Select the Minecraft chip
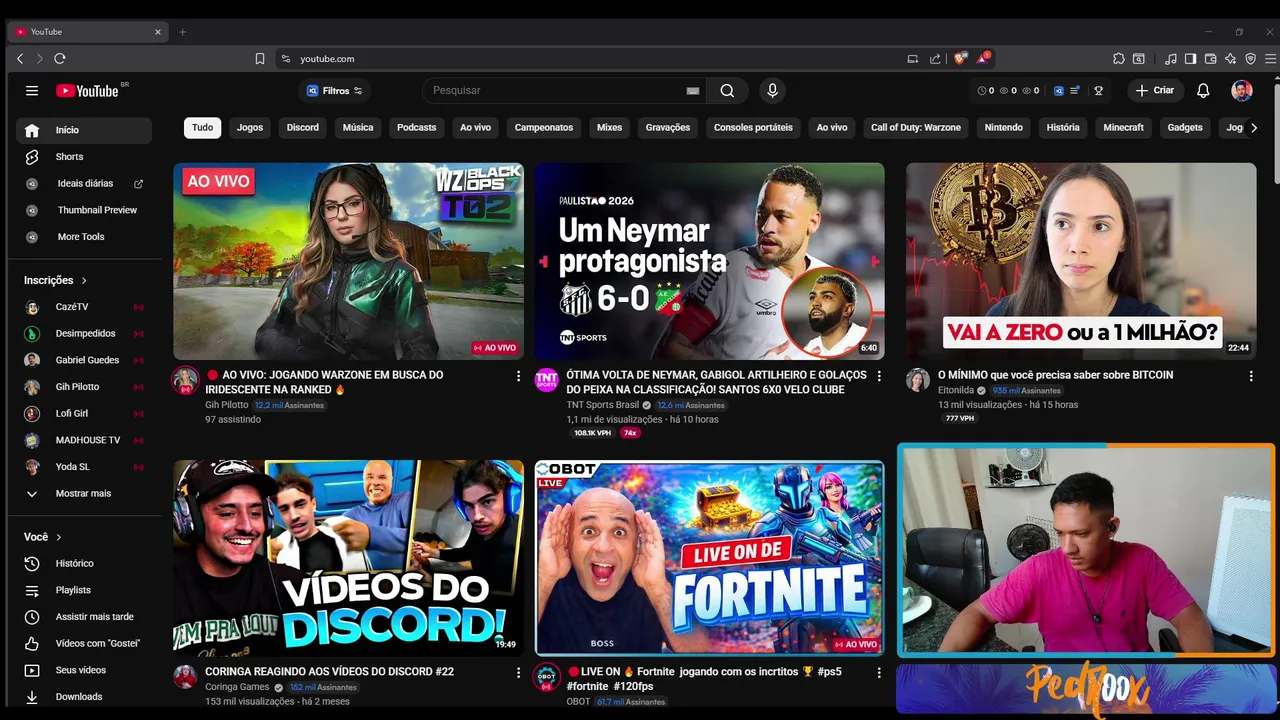 [x=1123, y=128]
